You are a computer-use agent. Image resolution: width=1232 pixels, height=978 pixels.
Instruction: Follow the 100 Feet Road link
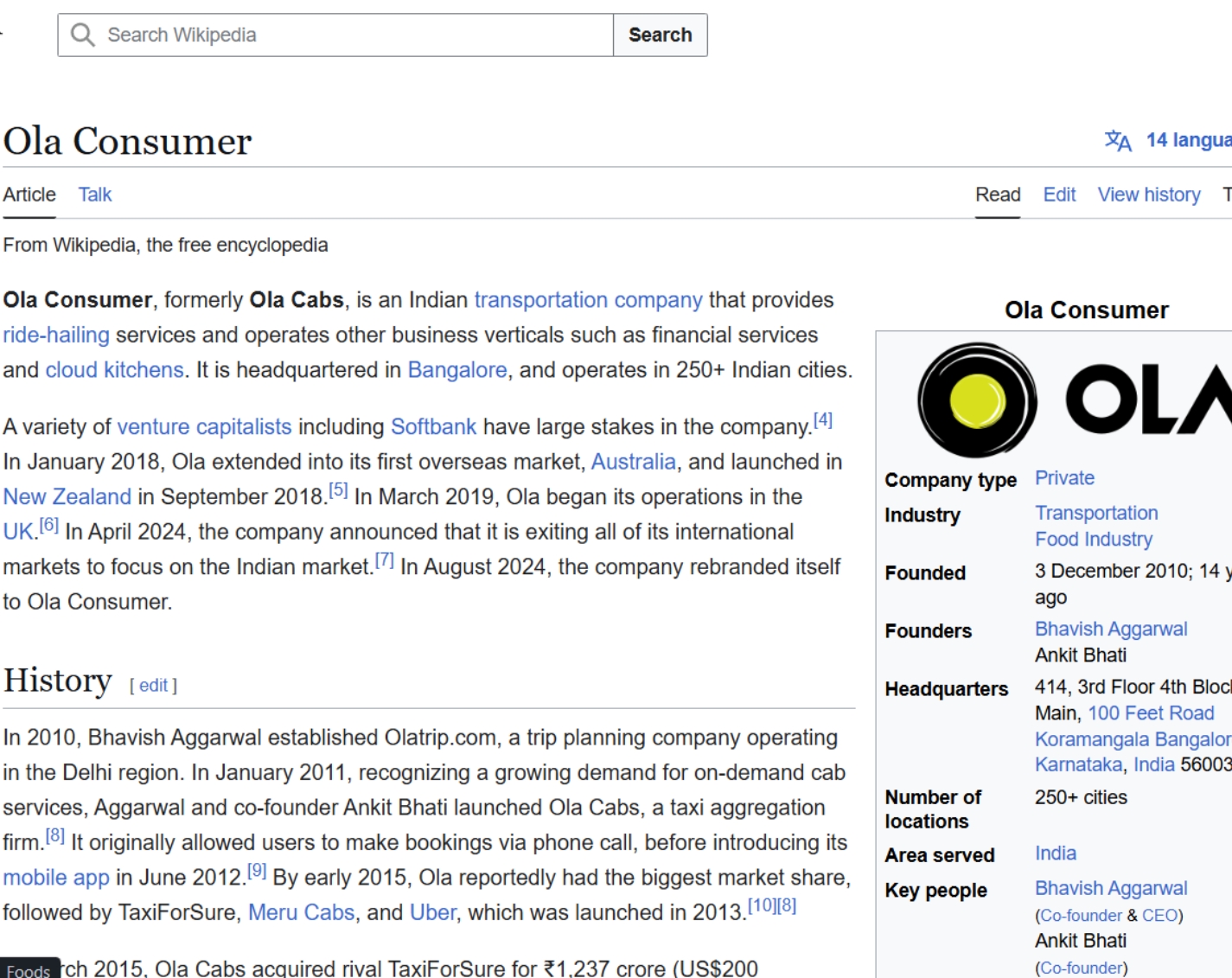tap(1151, 713)
